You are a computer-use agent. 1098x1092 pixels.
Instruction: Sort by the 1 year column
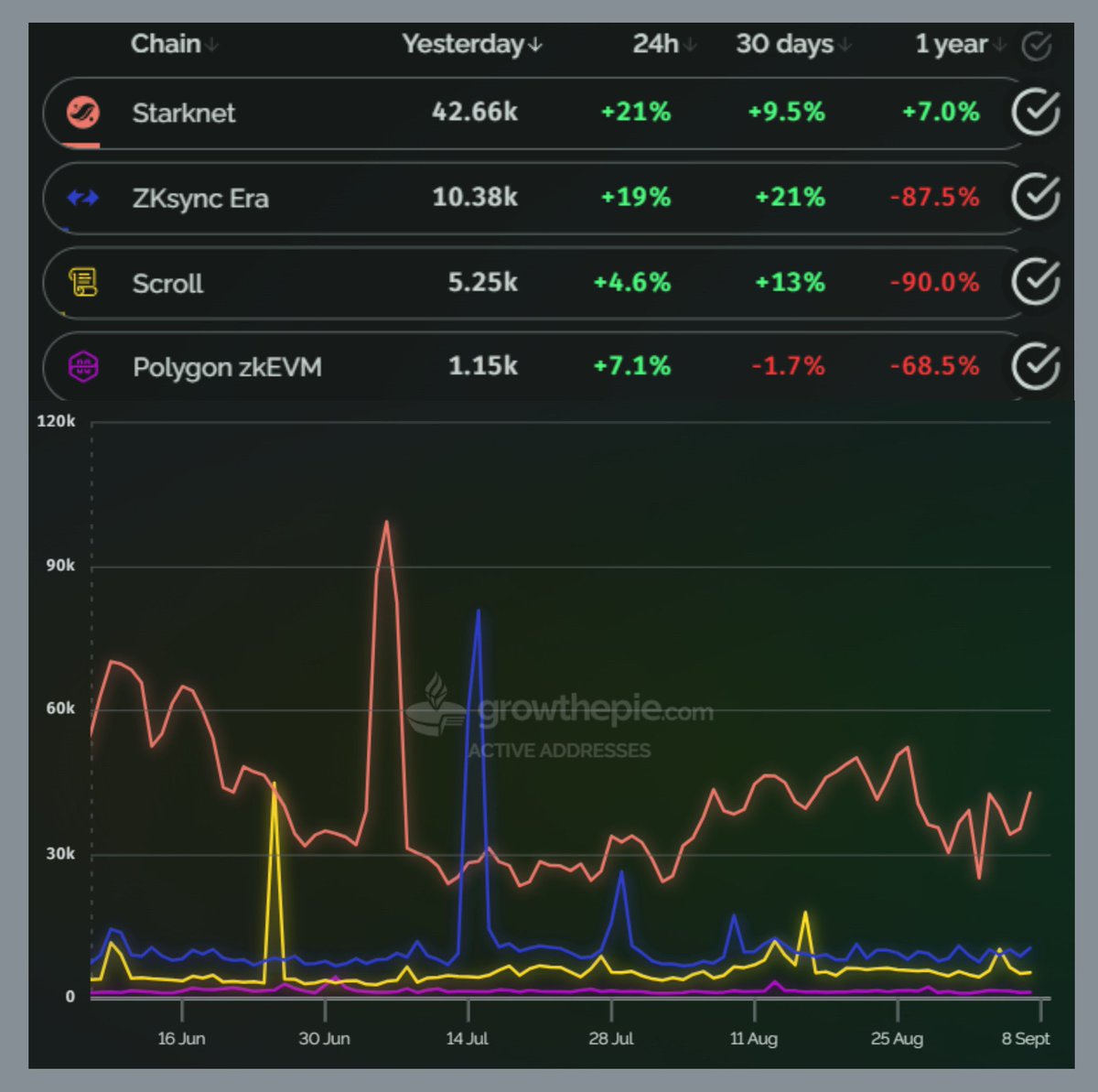point(960,44)
